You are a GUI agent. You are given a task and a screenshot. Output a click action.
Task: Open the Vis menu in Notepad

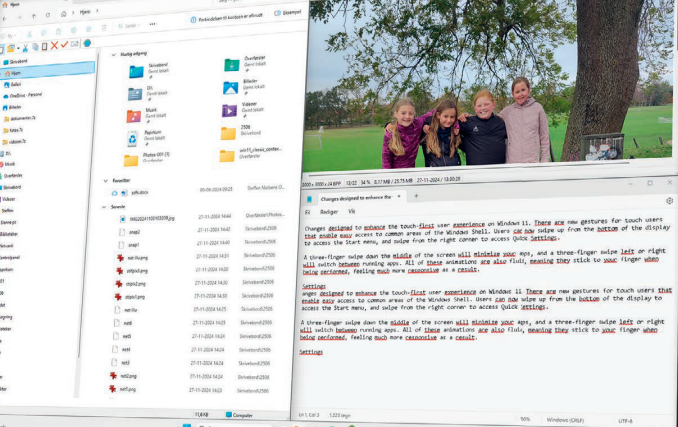click(x=352, y=211)
